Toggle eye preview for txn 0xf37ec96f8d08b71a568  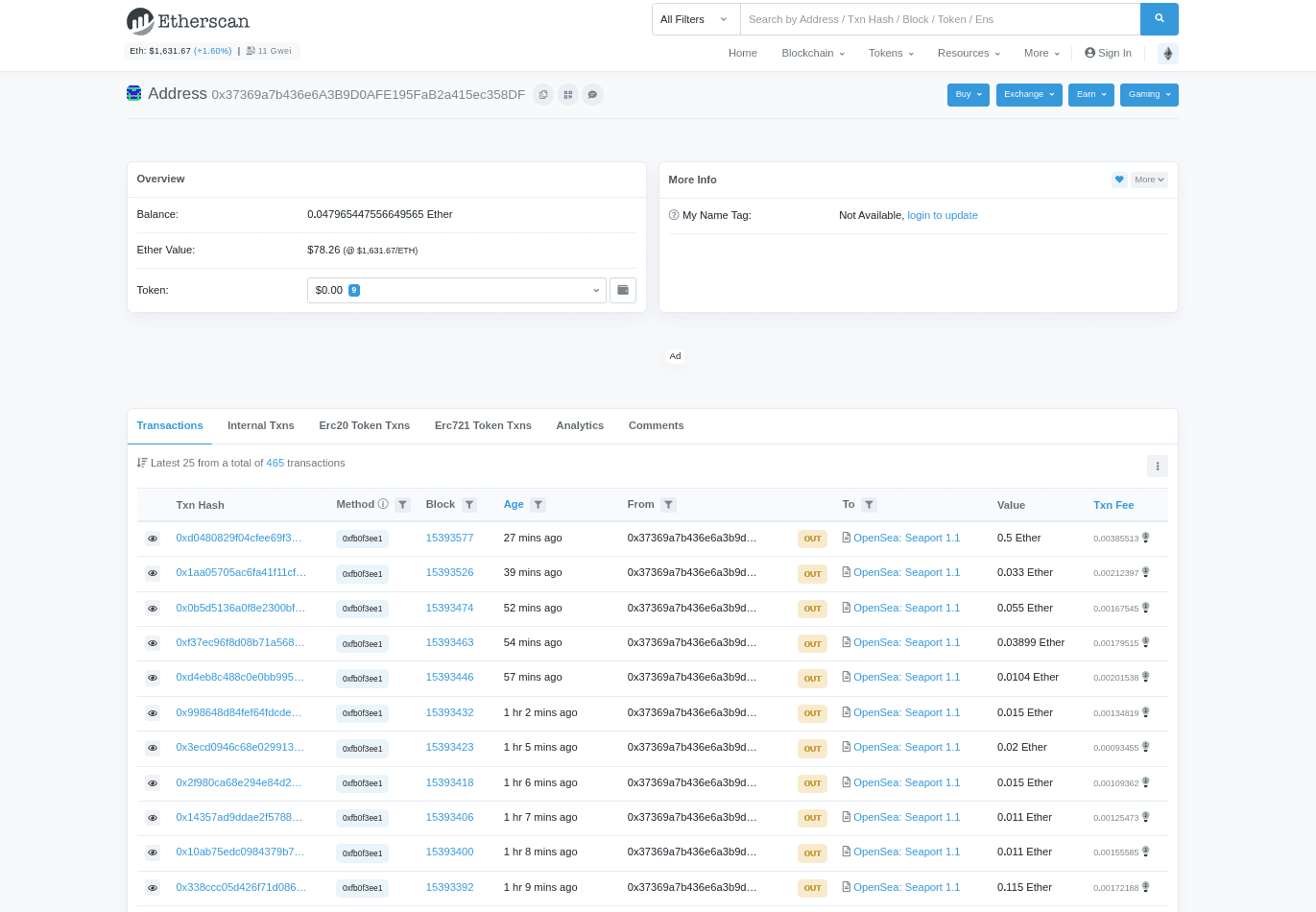point(153,643)
